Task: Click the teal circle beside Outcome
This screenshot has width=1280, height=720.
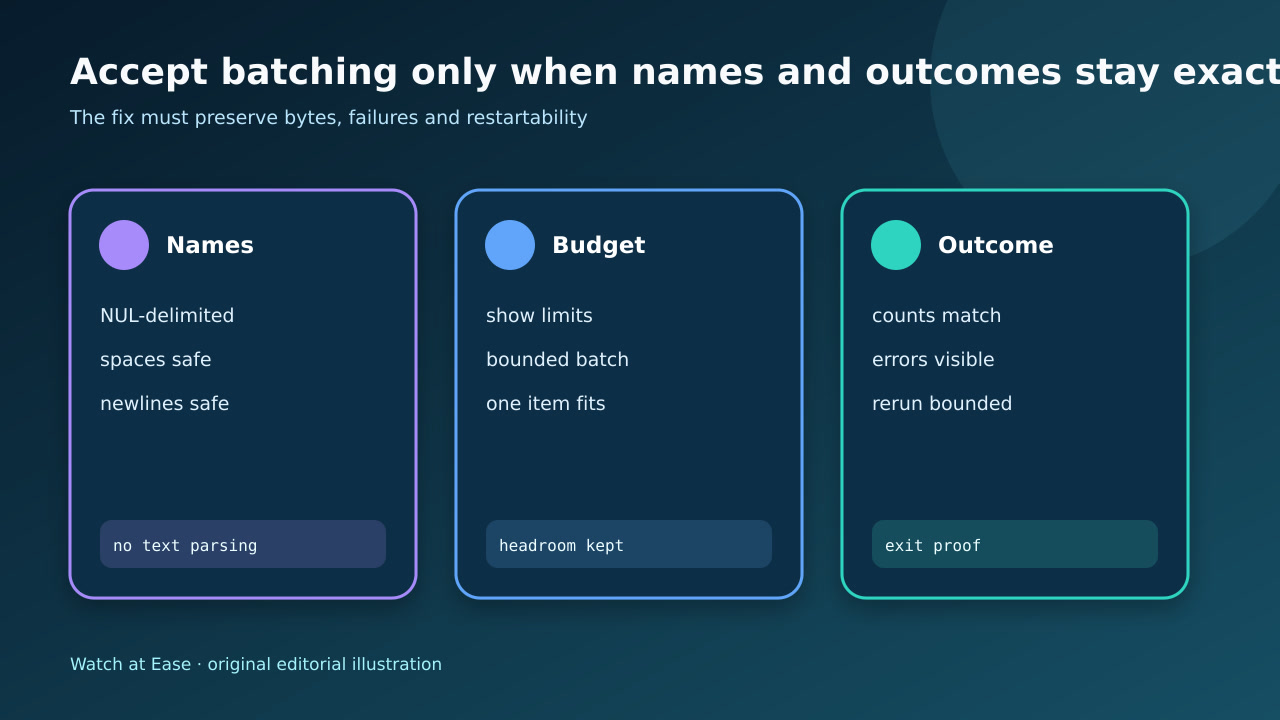Action: [896, 245]
